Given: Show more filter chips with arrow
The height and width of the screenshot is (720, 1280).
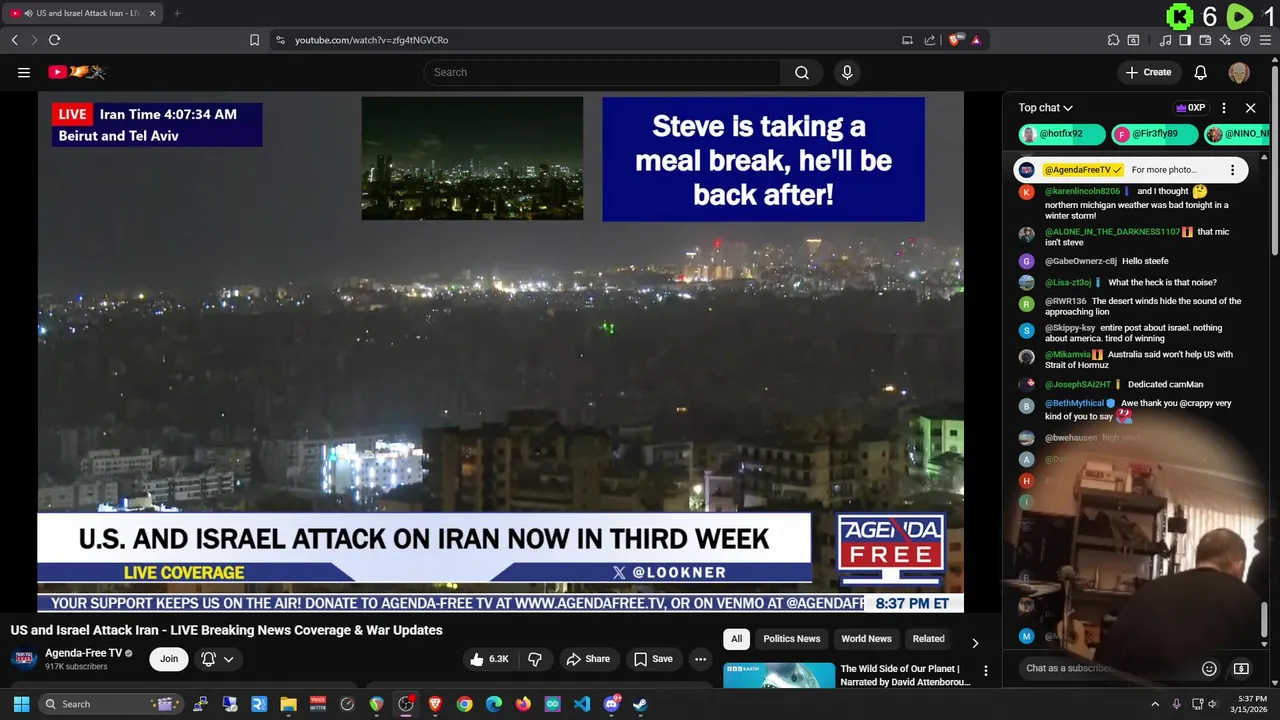Looking at the screenshot, I should tap(975, 643).
